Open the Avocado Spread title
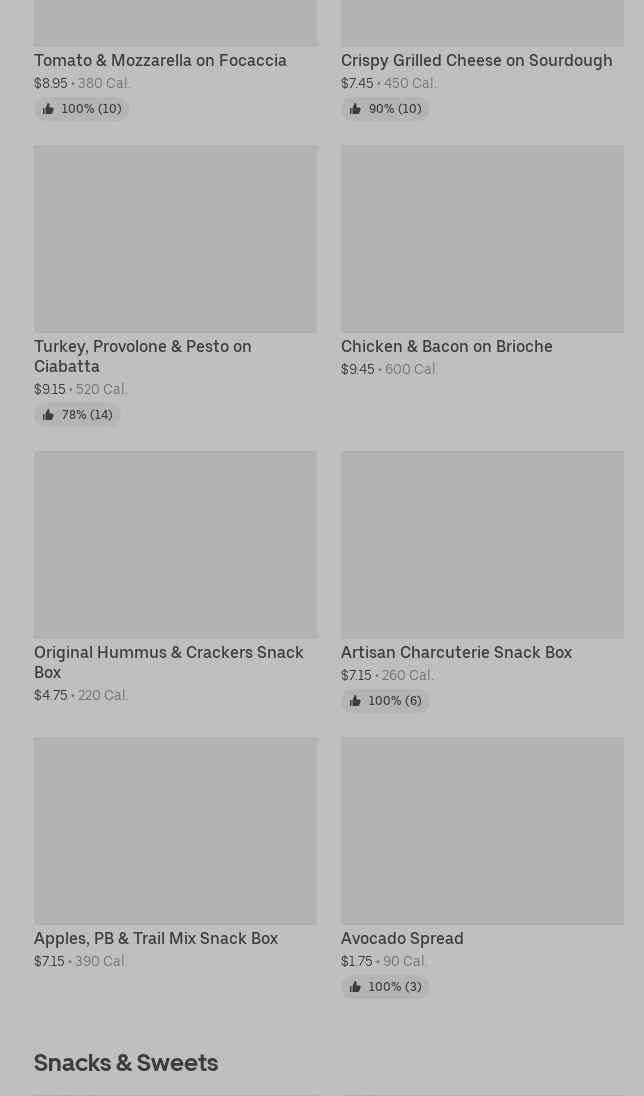Image resolution: width=644 pixels, height=1096 pixels. point(402,938)
